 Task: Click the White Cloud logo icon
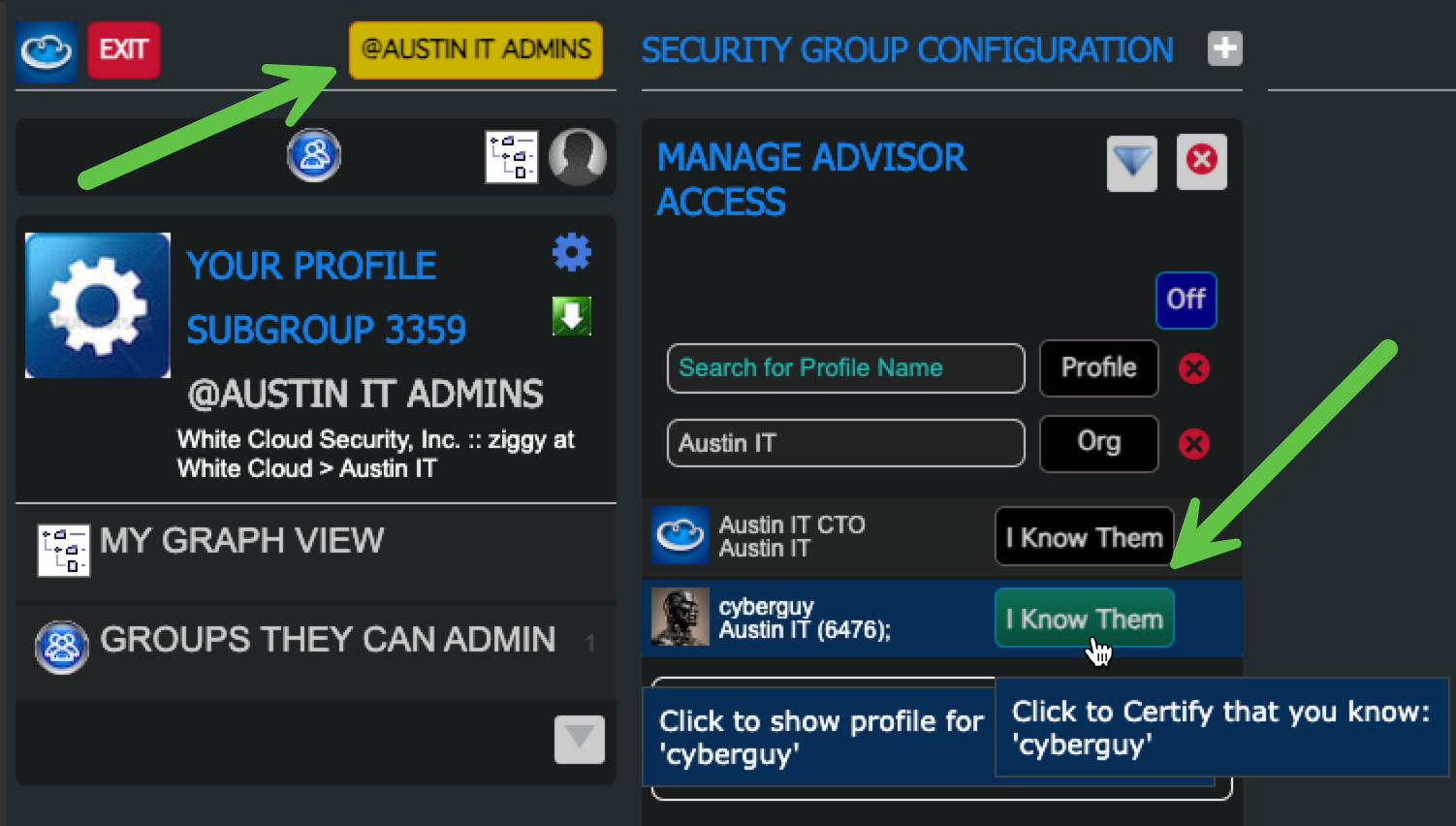point(46,50)
